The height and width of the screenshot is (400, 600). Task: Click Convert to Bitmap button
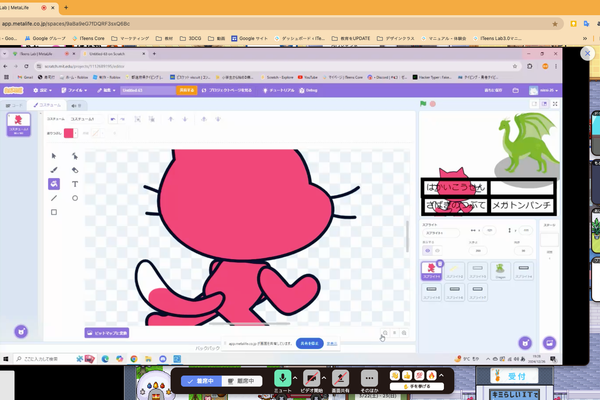[107, 333]
